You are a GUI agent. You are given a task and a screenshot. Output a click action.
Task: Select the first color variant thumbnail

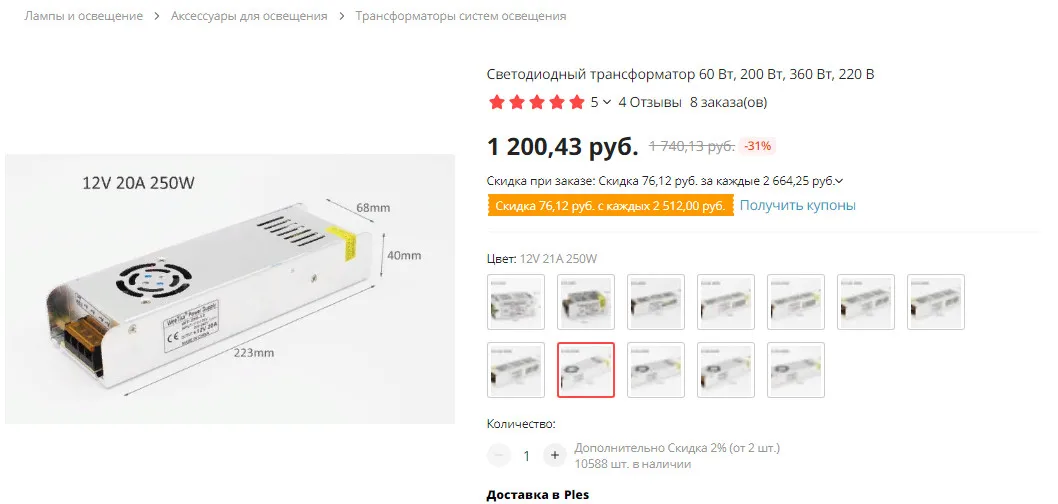pyautogui.click(x=516, y=302)
